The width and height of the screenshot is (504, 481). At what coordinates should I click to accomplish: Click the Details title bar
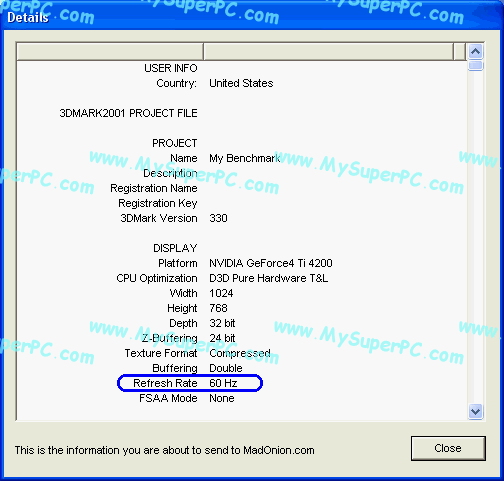[x=252, y=16]
